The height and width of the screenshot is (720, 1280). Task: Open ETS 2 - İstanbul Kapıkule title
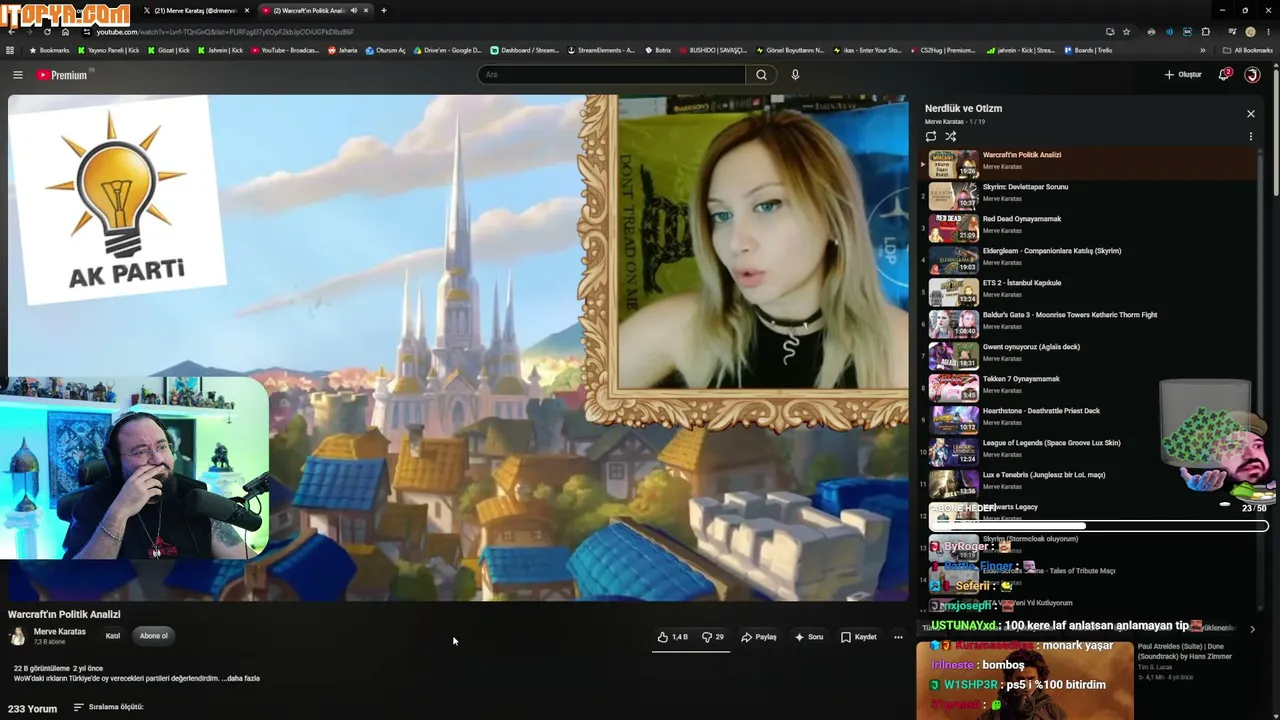click(1022, 283)
